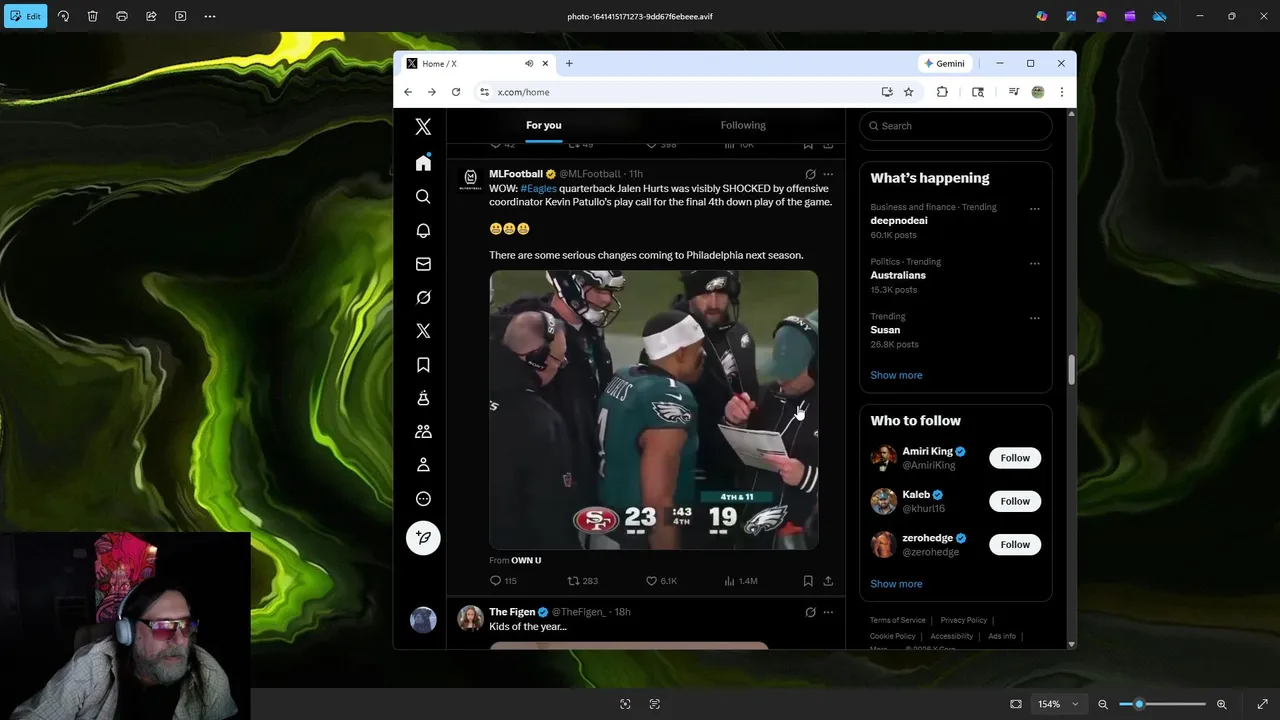This screenshot has height=720, width=1280.
Task: Click Grok icon on the MLFootball post
Action: [x=810, y=174]
